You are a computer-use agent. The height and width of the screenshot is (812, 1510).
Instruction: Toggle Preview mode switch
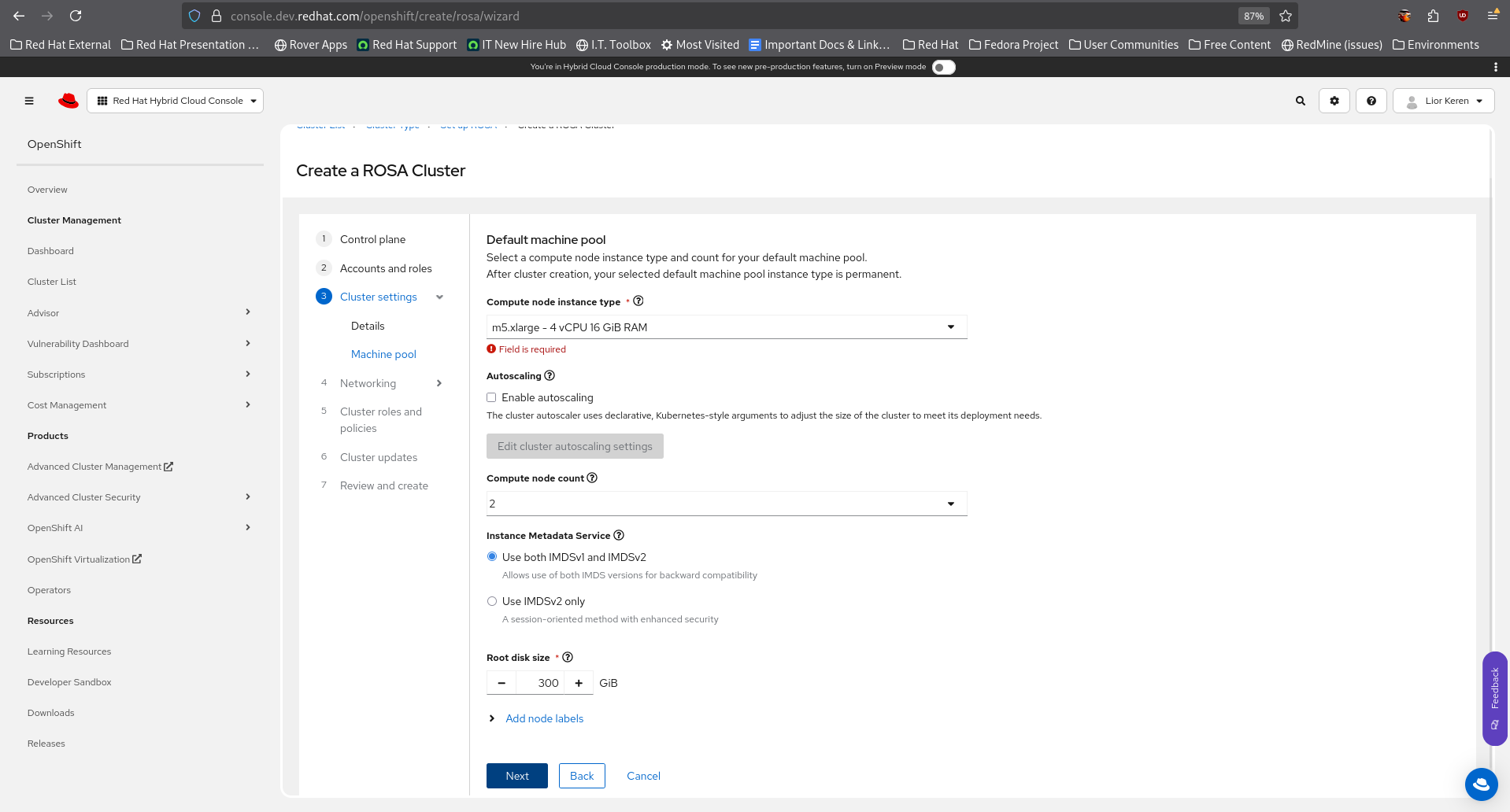coord(943,67)
